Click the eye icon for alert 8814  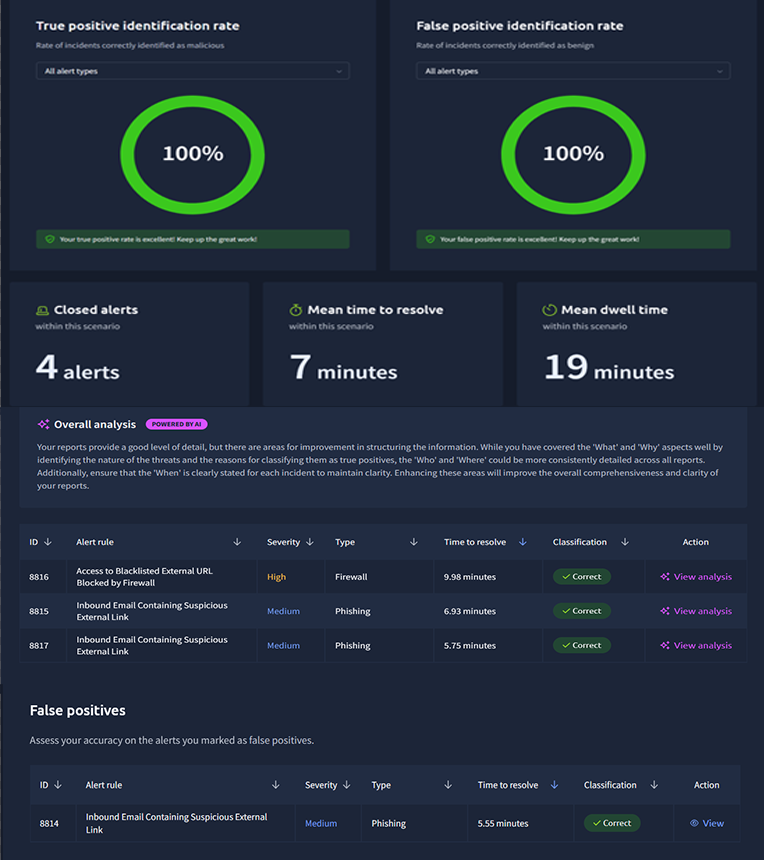point(694,823)
